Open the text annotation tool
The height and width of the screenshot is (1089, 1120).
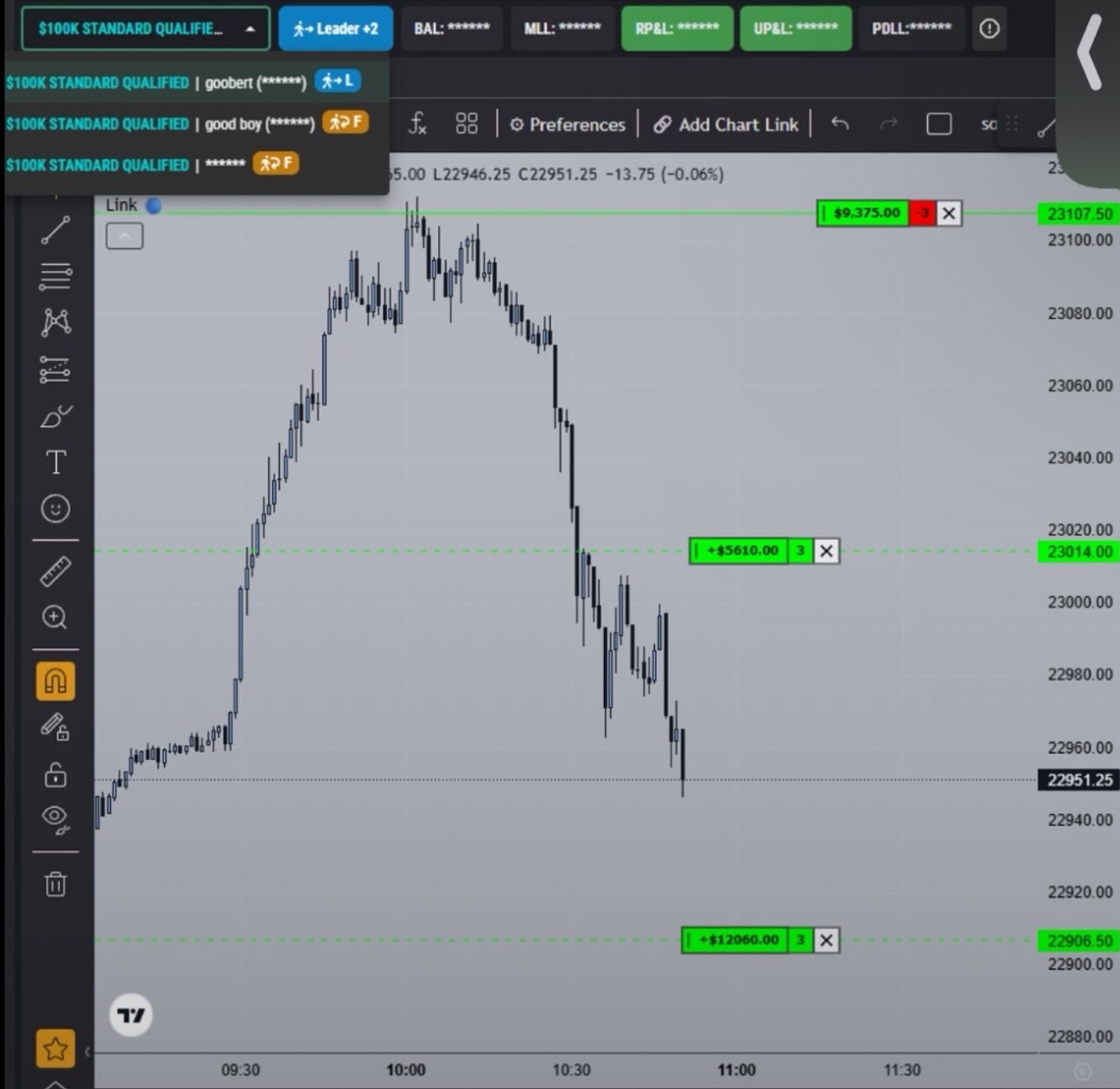[x=55, y=461]
